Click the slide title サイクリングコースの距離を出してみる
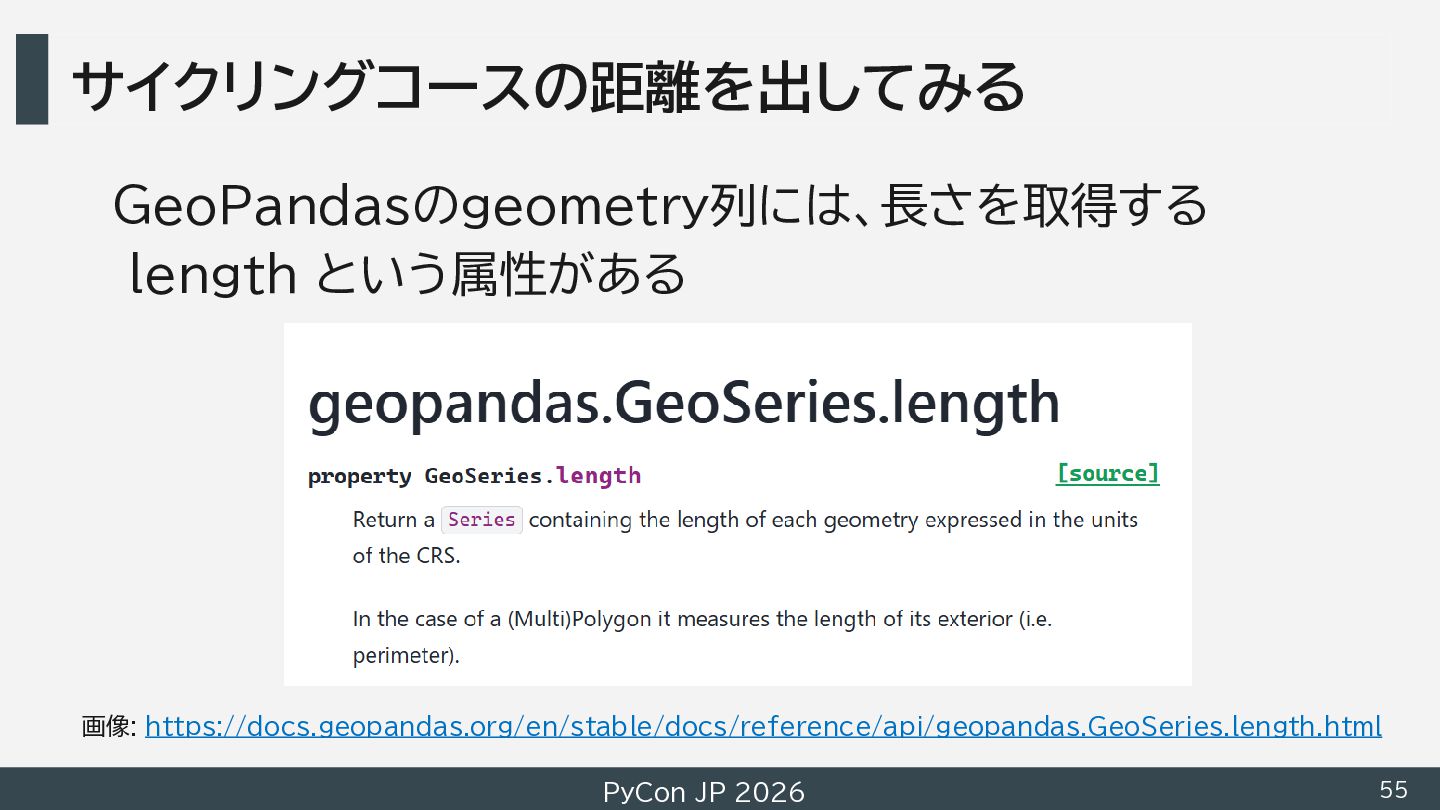The width and height of the screenshot is (1440, 810). coord(547,85)
